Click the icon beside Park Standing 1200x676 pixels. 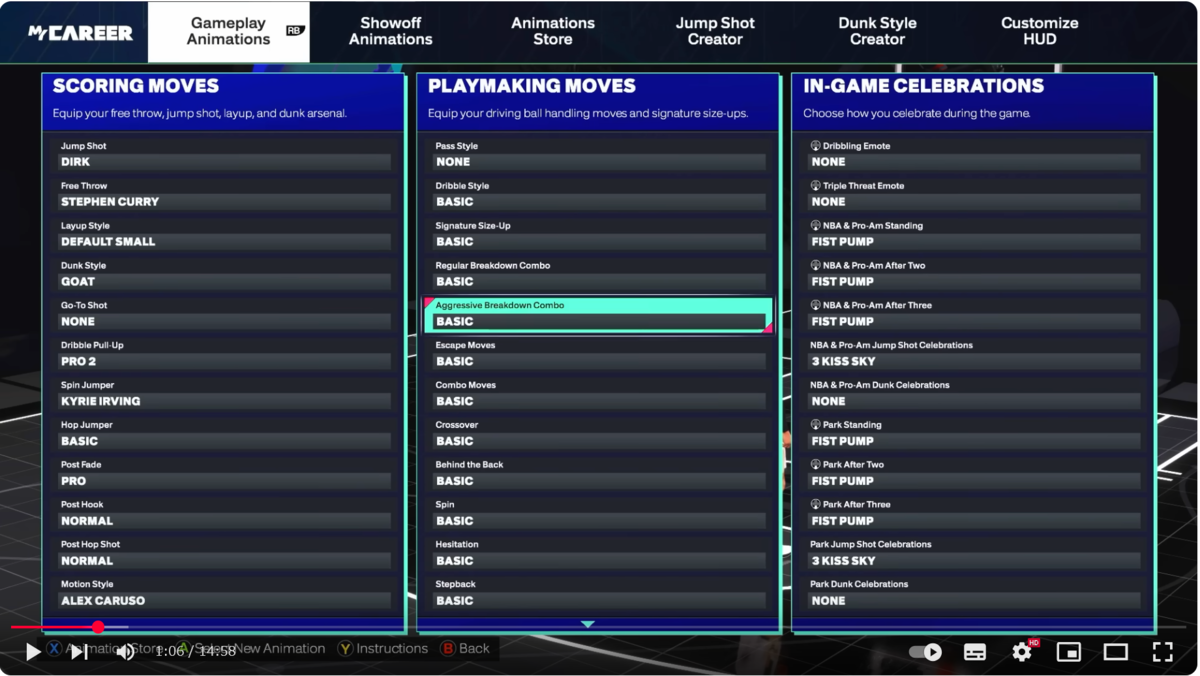coord(815,425)
